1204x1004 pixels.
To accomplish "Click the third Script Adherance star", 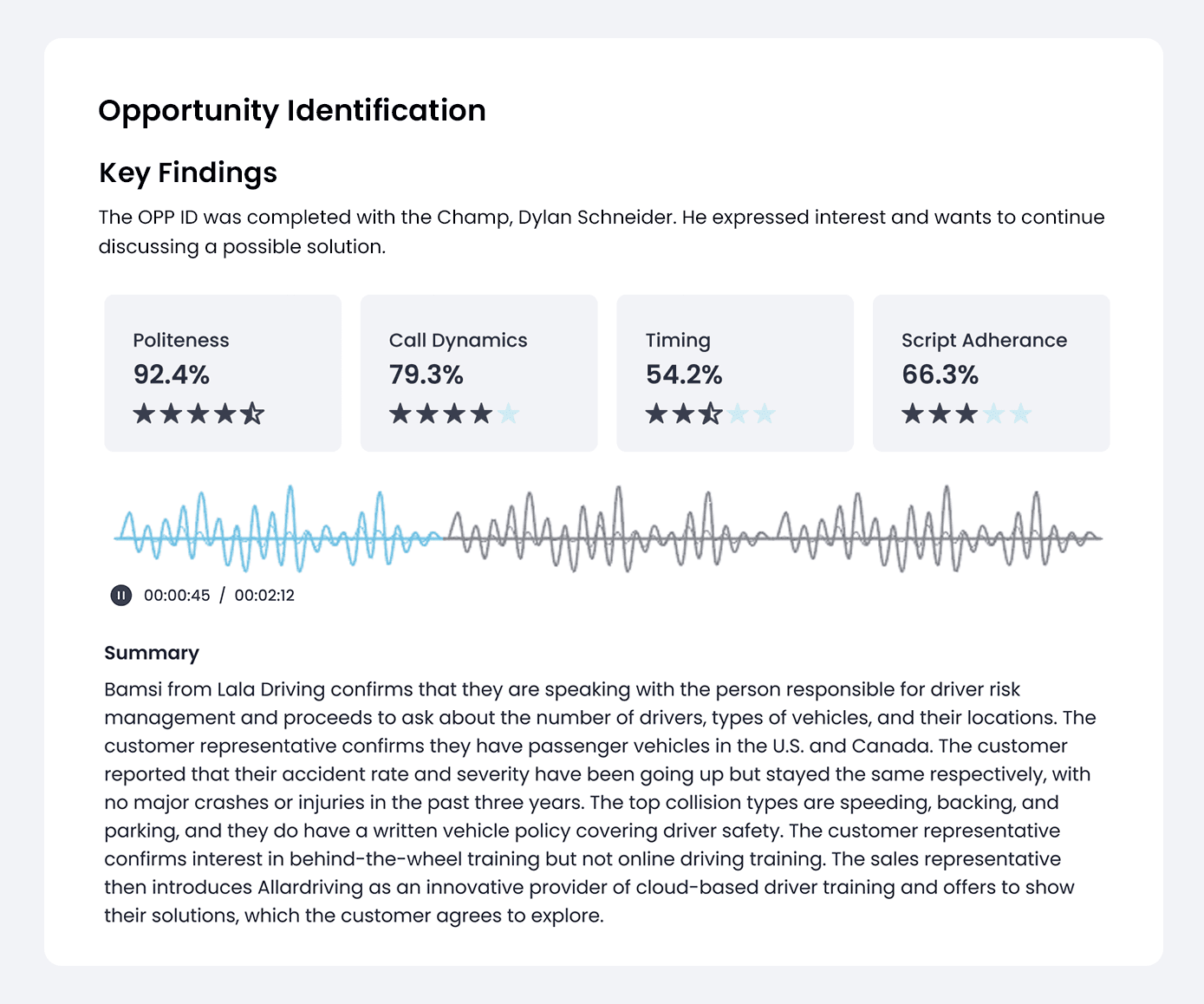I will (x=966, y=414).
